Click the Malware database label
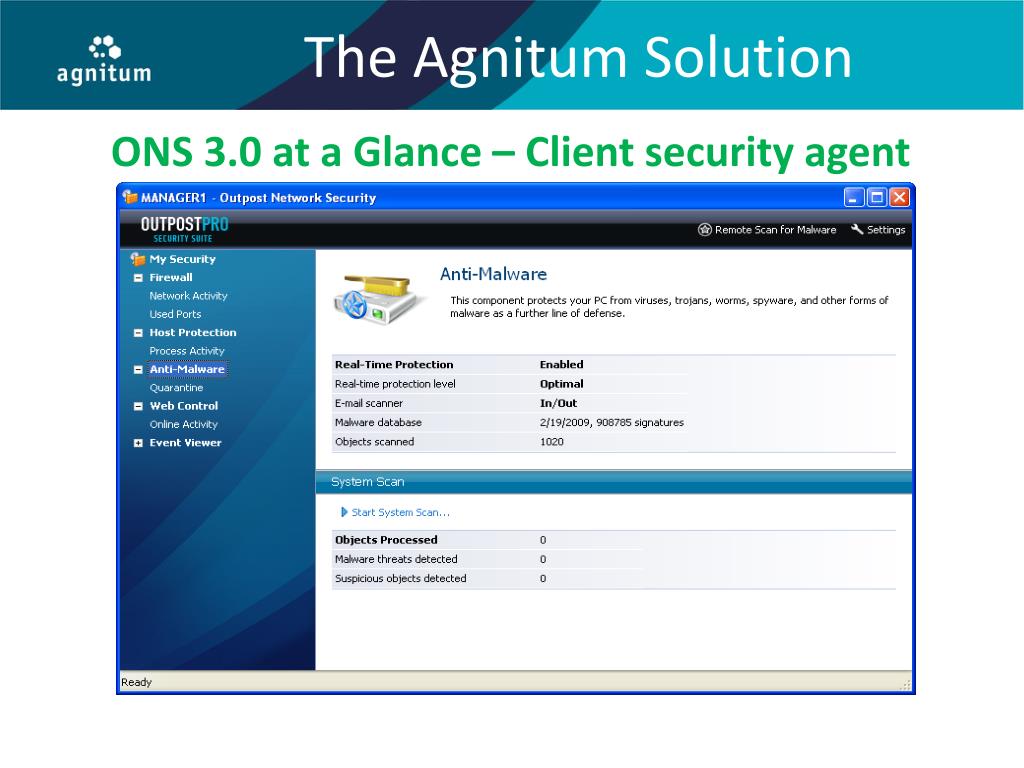The image size is (1024, 768). point(378,422)
